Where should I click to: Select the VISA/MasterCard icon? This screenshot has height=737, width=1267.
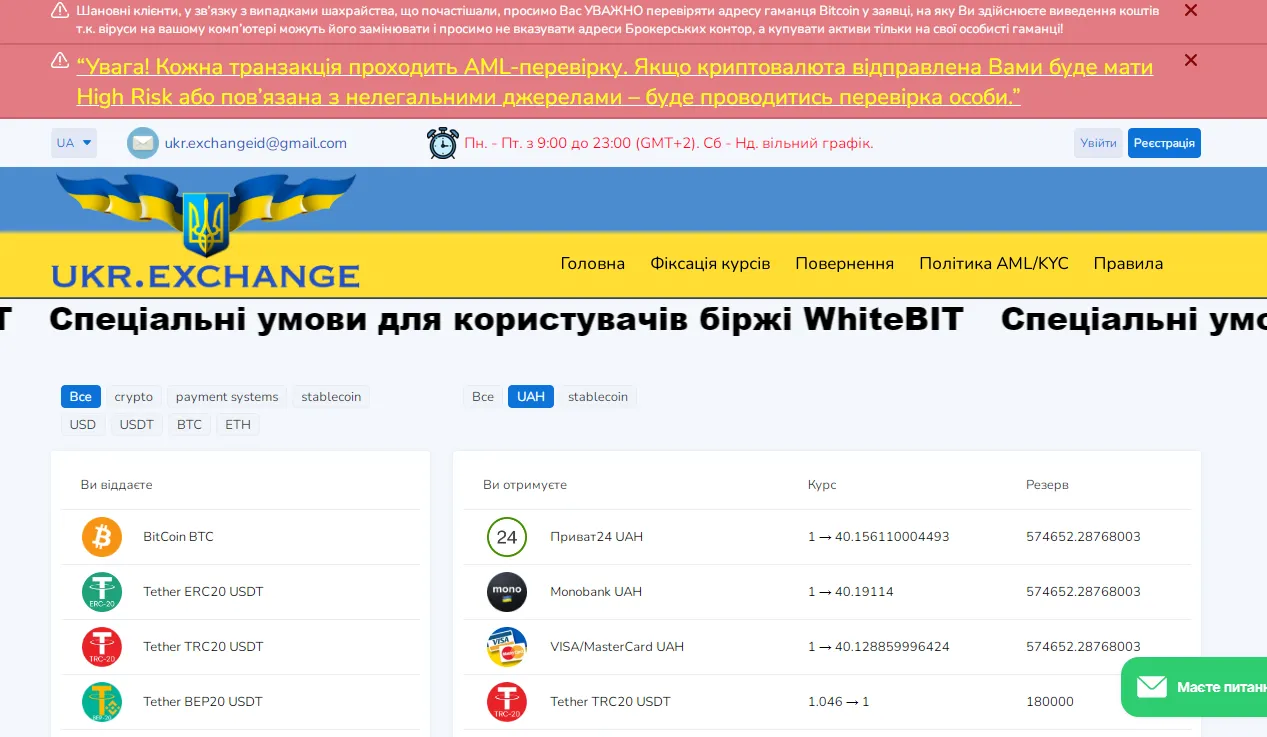[507, 647]
